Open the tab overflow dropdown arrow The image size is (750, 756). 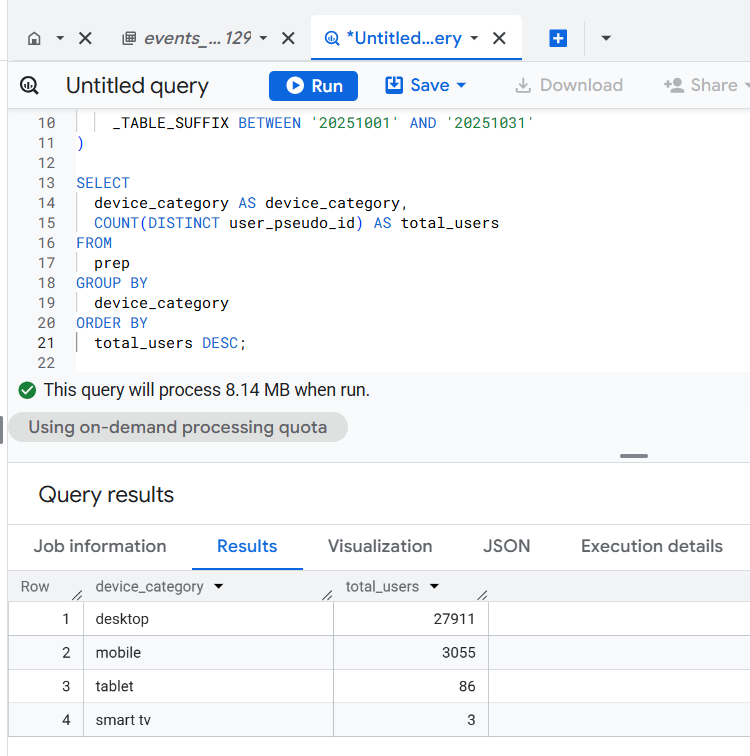coord(606,39)
